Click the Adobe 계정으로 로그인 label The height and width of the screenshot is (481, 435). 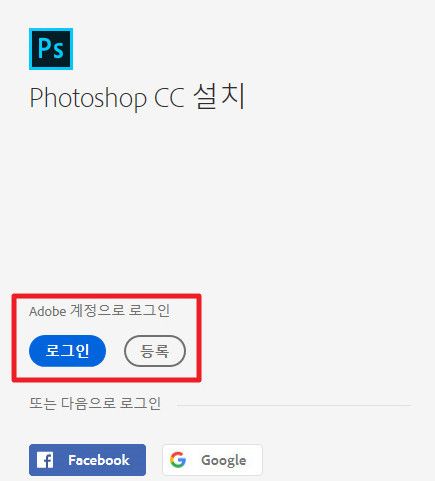[x=99, y=311]
